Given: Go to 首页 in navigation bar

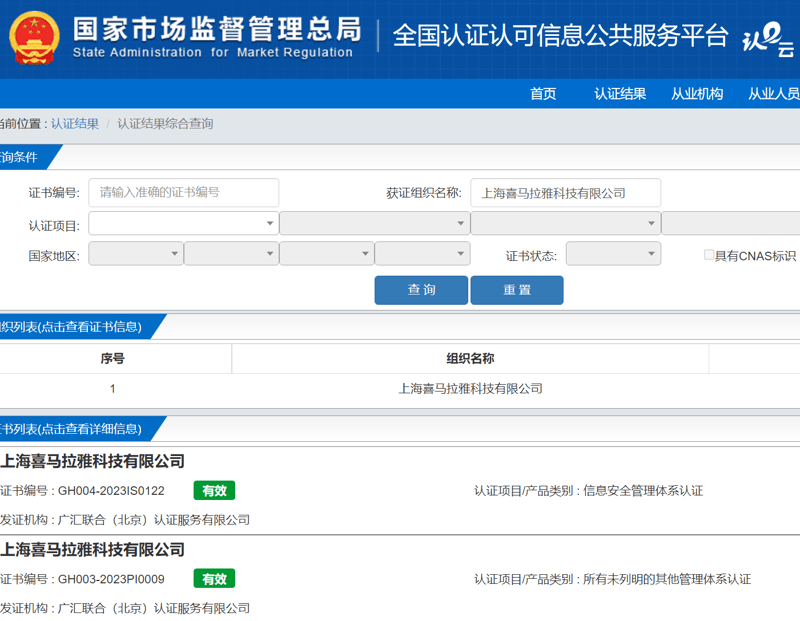Looking at the screenshot, I should (x=543, y=94).
